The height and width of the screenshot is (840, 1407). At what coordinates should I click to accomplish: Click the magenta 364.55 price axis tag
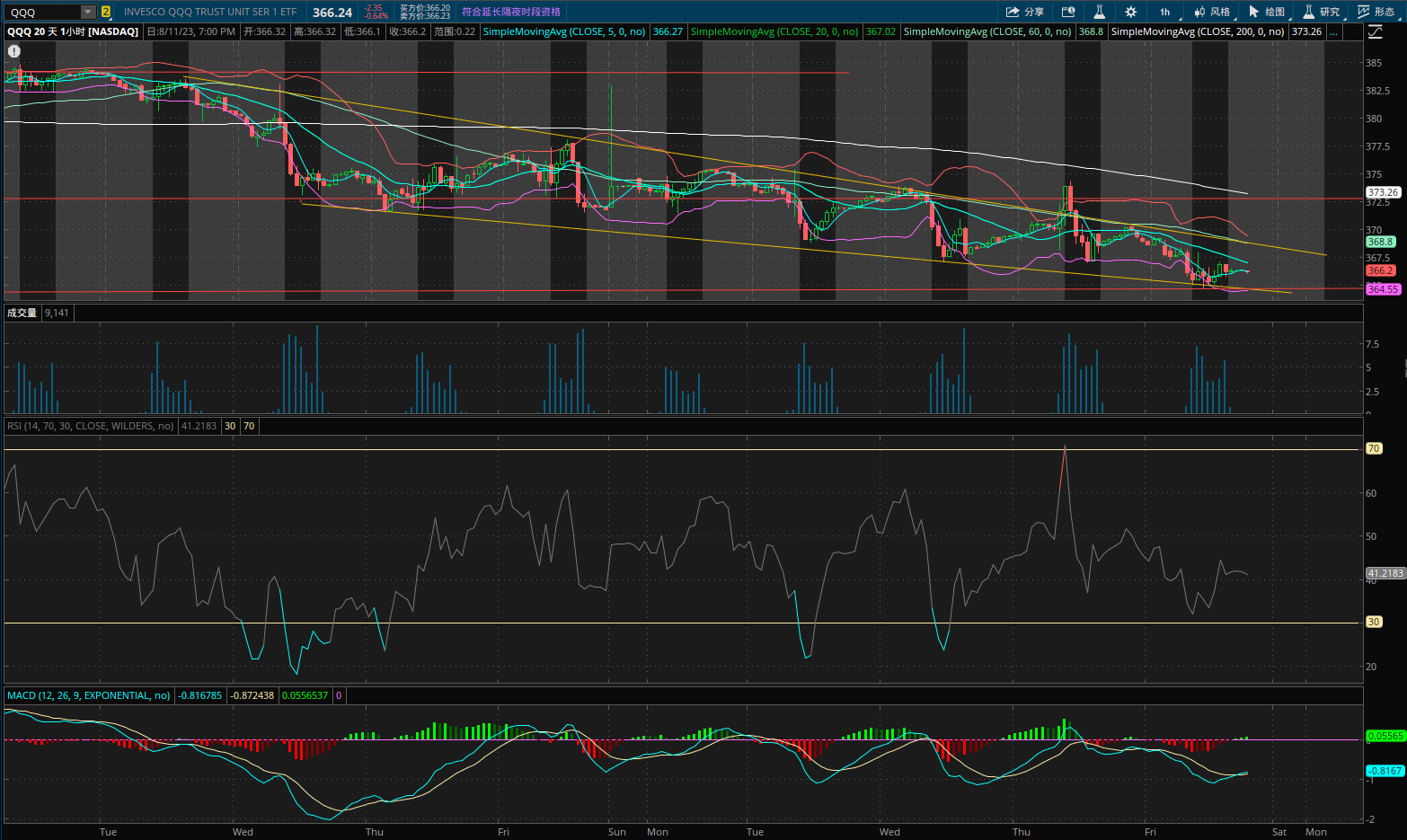1383,289
